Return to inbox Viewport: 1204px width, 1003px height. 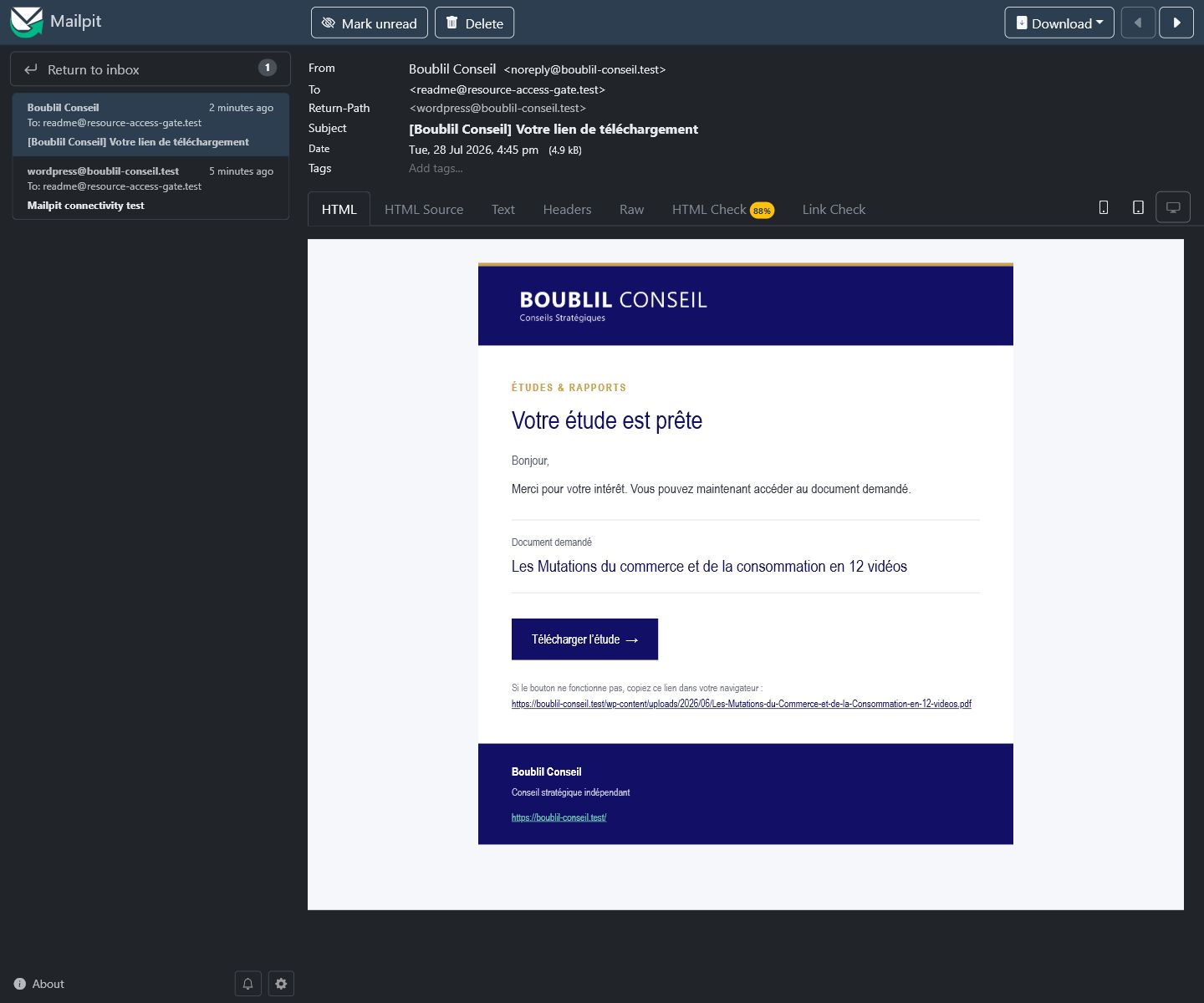(150, 69)
